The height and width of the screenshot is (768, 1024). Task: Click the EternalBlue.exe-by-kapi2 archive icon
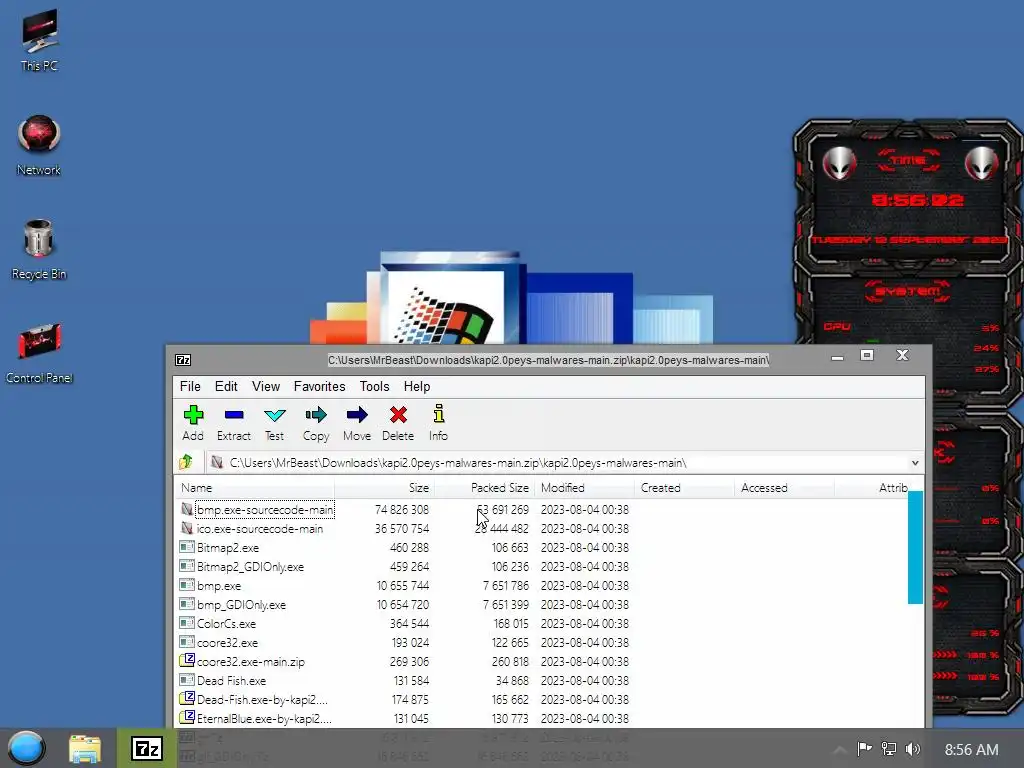(x=187, y=717)
